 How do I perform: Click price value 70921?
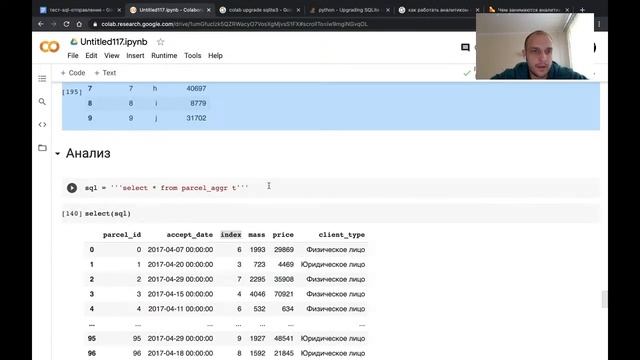click(x=284, y=294)
